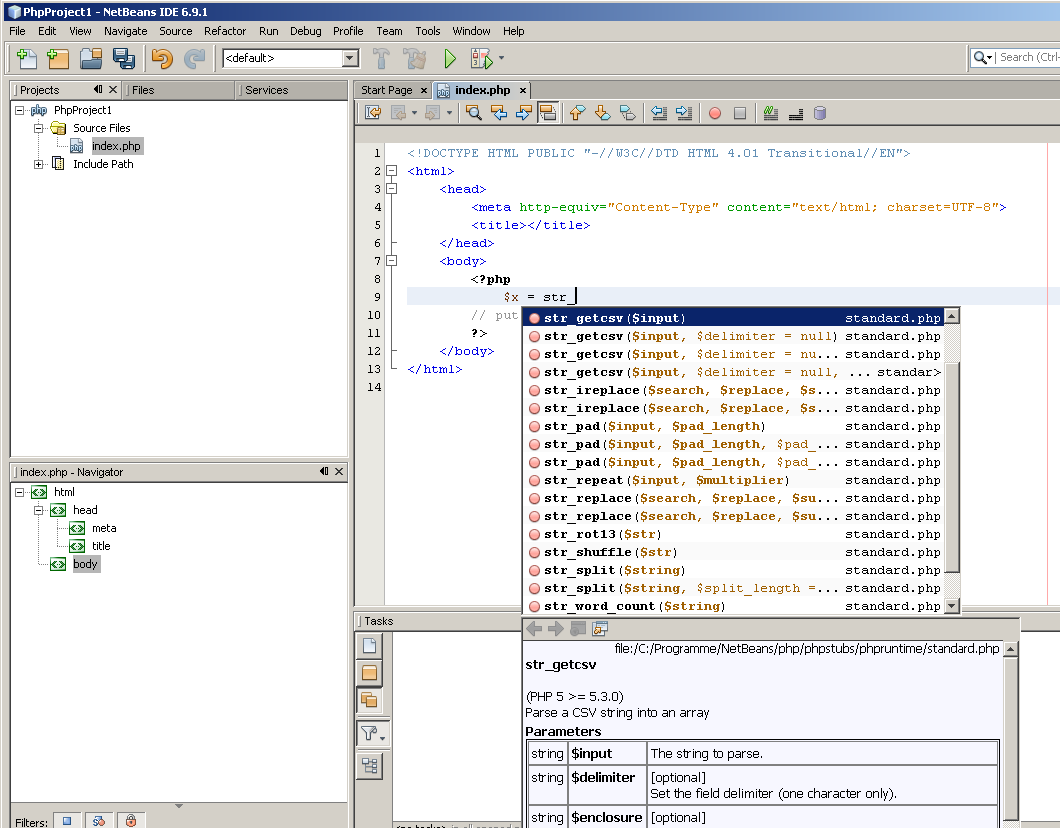1060x828 pixels.
Task: Choose str_rot13($str) completion item
Action: pyautogui.click(x=734, y=534)
